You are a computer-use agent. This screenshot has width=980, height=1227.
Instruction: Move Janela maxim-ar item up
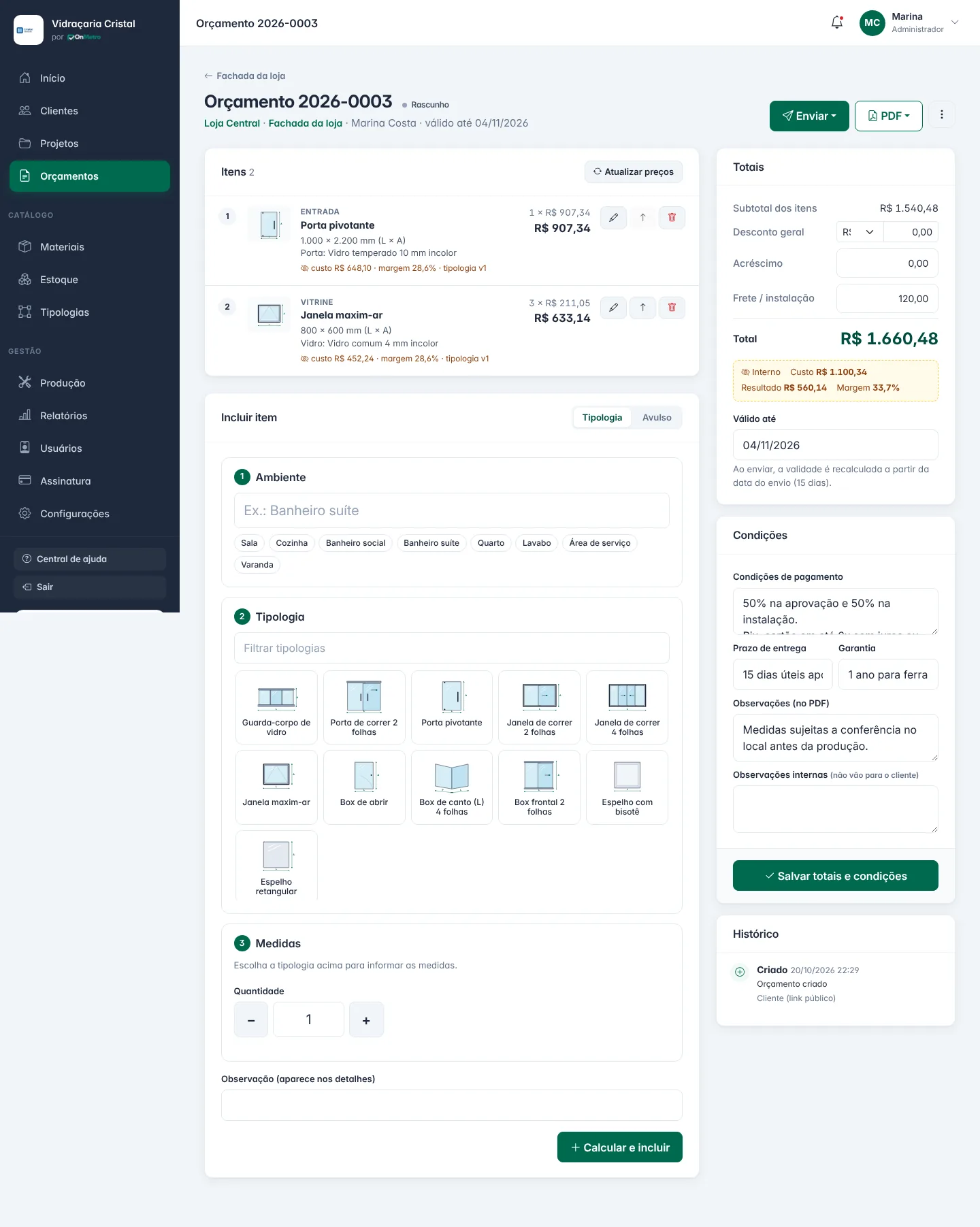[x=642, y=308]
